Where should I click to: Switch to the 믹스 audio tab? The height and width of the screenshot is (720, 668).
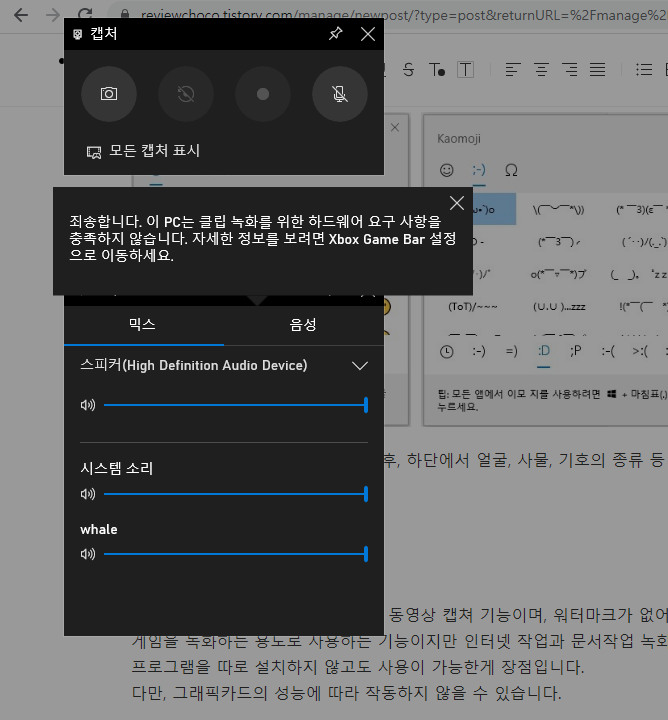coord(143,325)
